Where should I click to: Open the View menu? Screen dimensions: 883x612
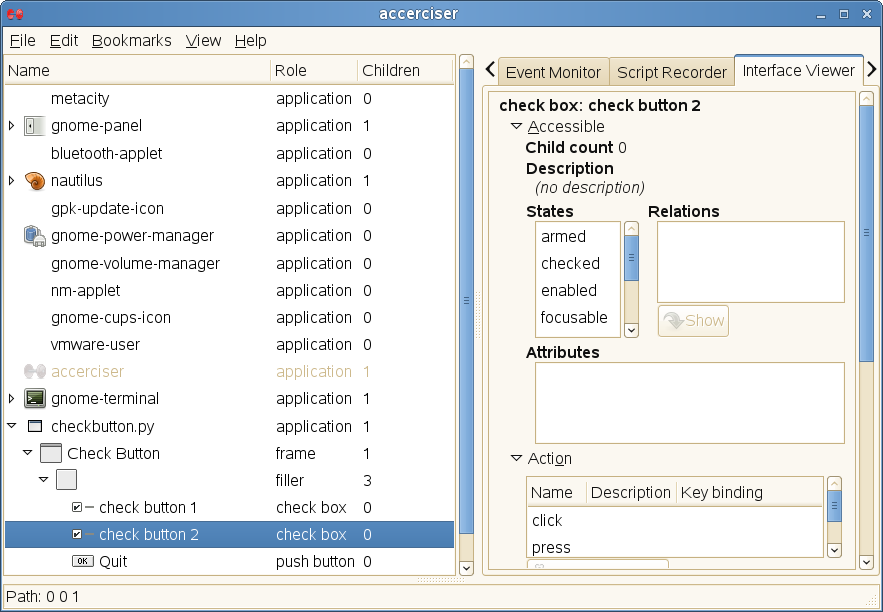[x=203, y=41]
